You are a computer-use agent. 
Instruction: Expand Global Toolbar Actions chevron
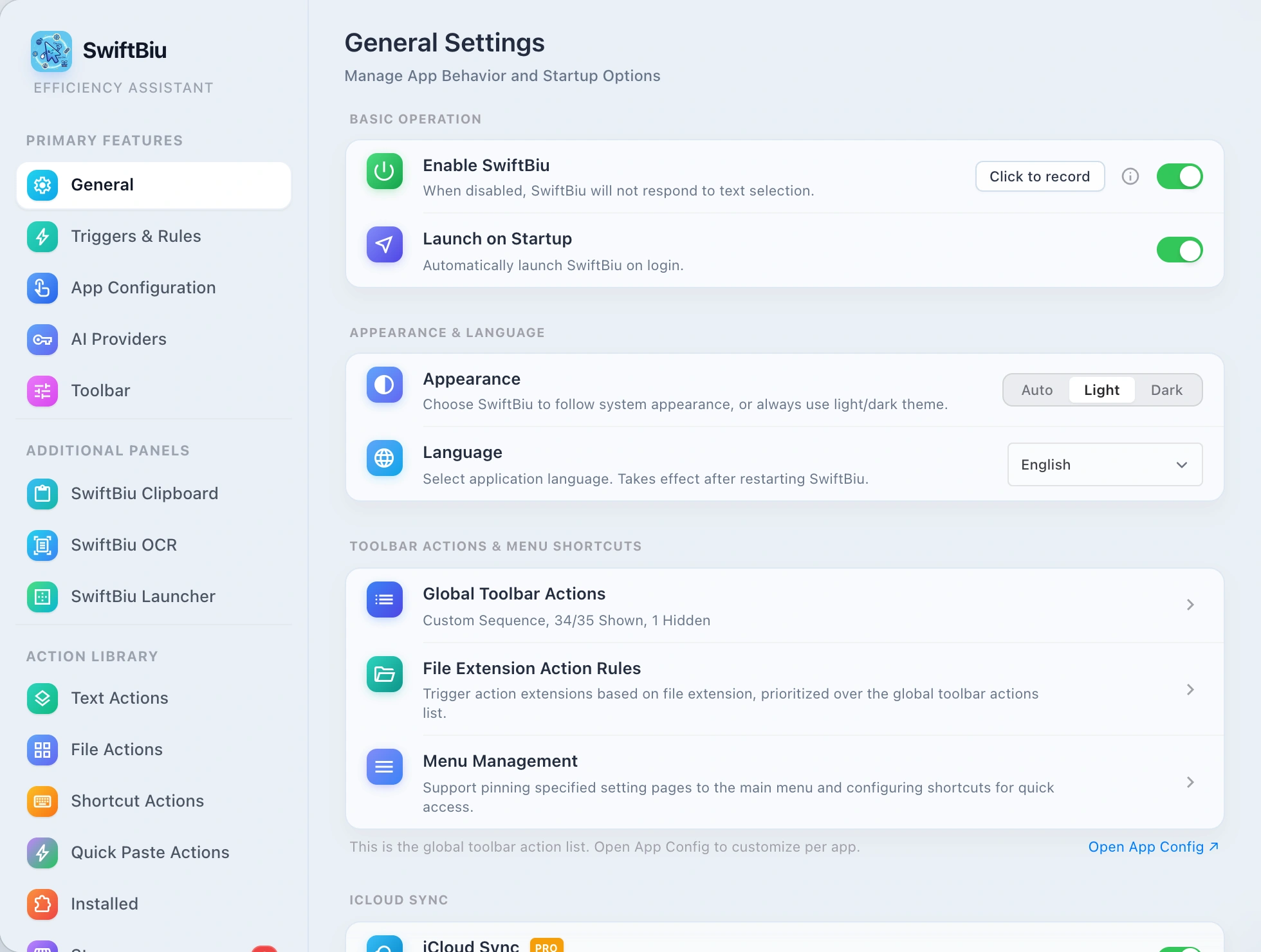point(1190,605)
